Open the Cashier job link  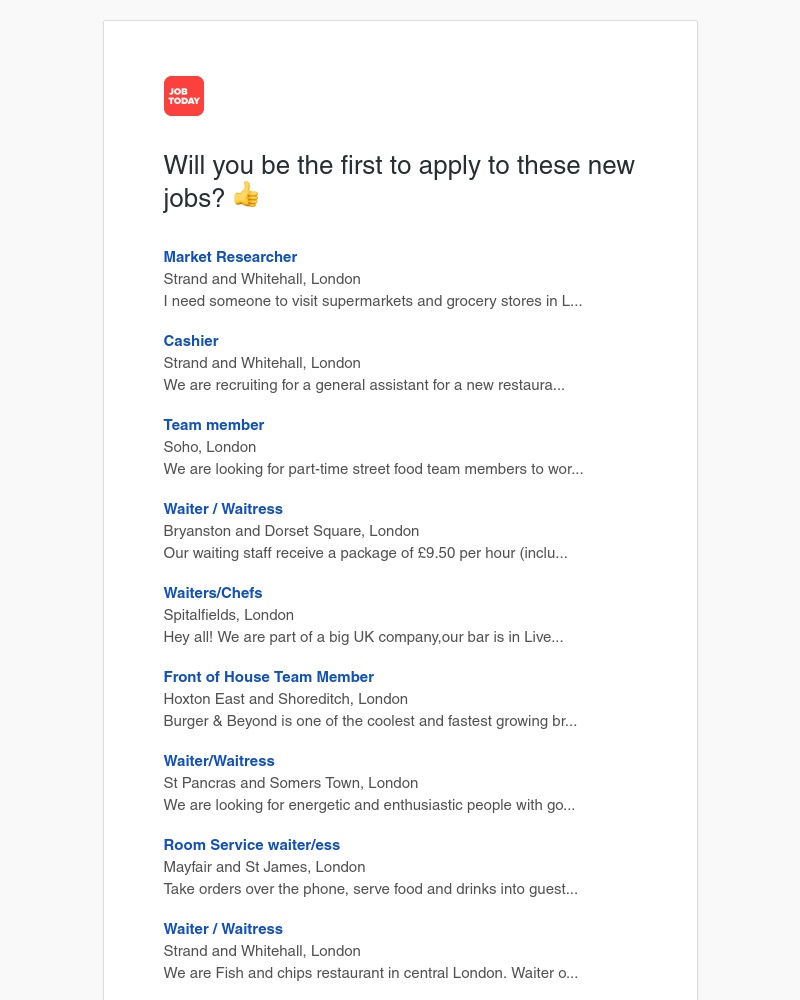pyautogui.click(x=191, y=341)
